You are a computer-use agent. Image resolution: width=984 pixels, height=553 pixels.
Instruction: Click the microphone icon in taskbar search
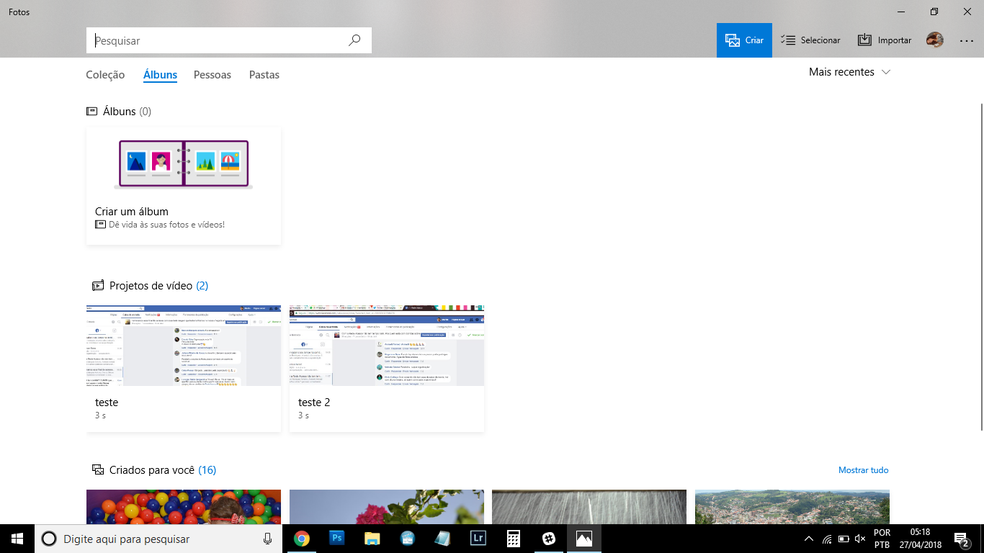tap(267, 539)
